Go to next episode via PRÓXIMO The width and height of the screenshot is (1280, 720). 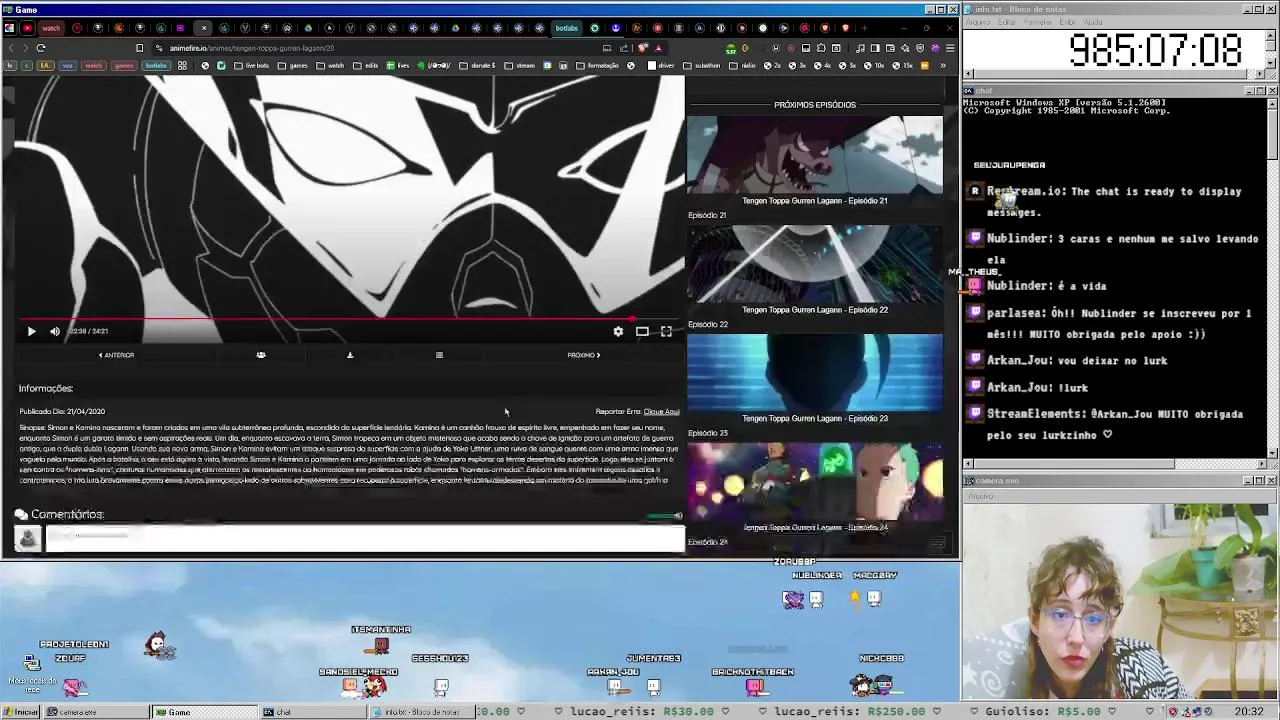(583, 355)
